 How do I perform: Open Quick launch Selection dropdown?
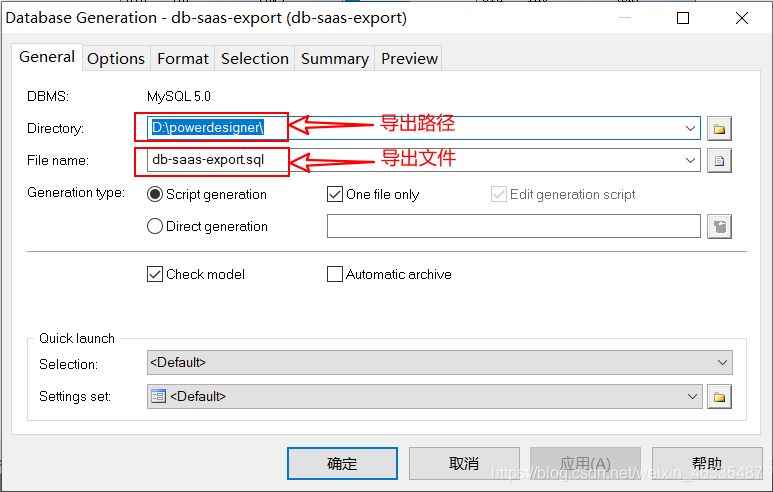click(440, 363)
